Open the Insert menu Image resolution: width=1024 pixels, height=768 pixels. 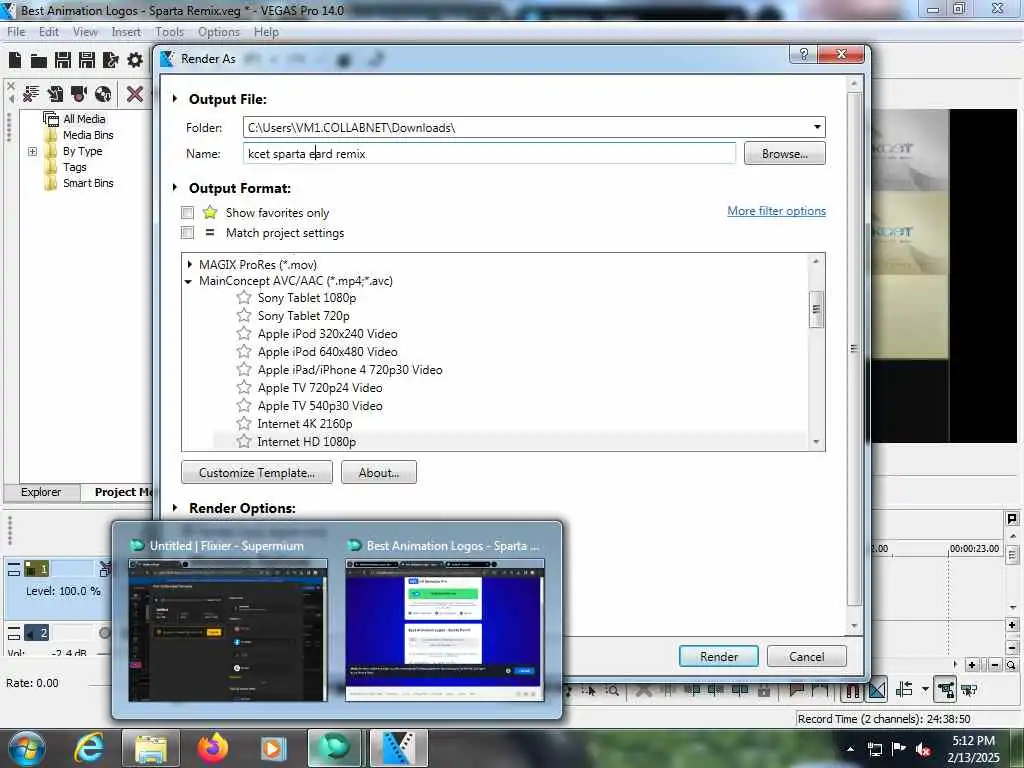tap(126, 32)
